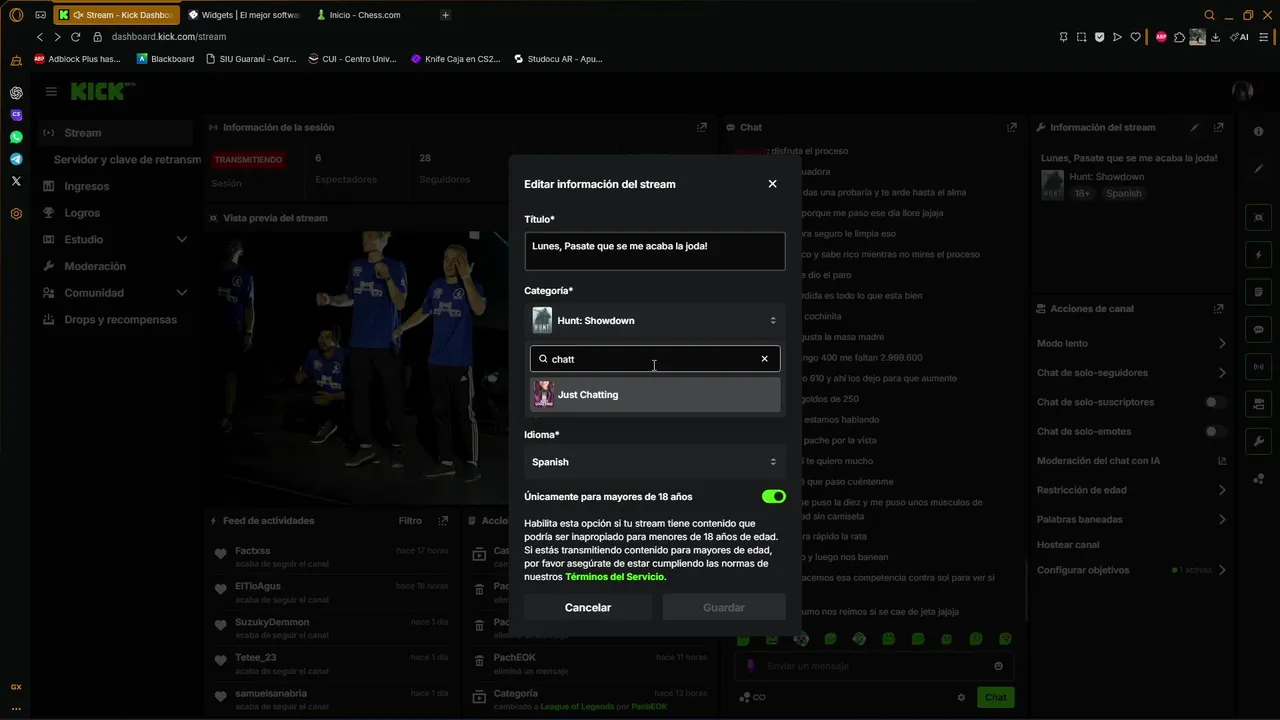Click the Enviar un mensaje chat field
Viewport: 1280px width, 720px height.
click(x=875, y=666)
